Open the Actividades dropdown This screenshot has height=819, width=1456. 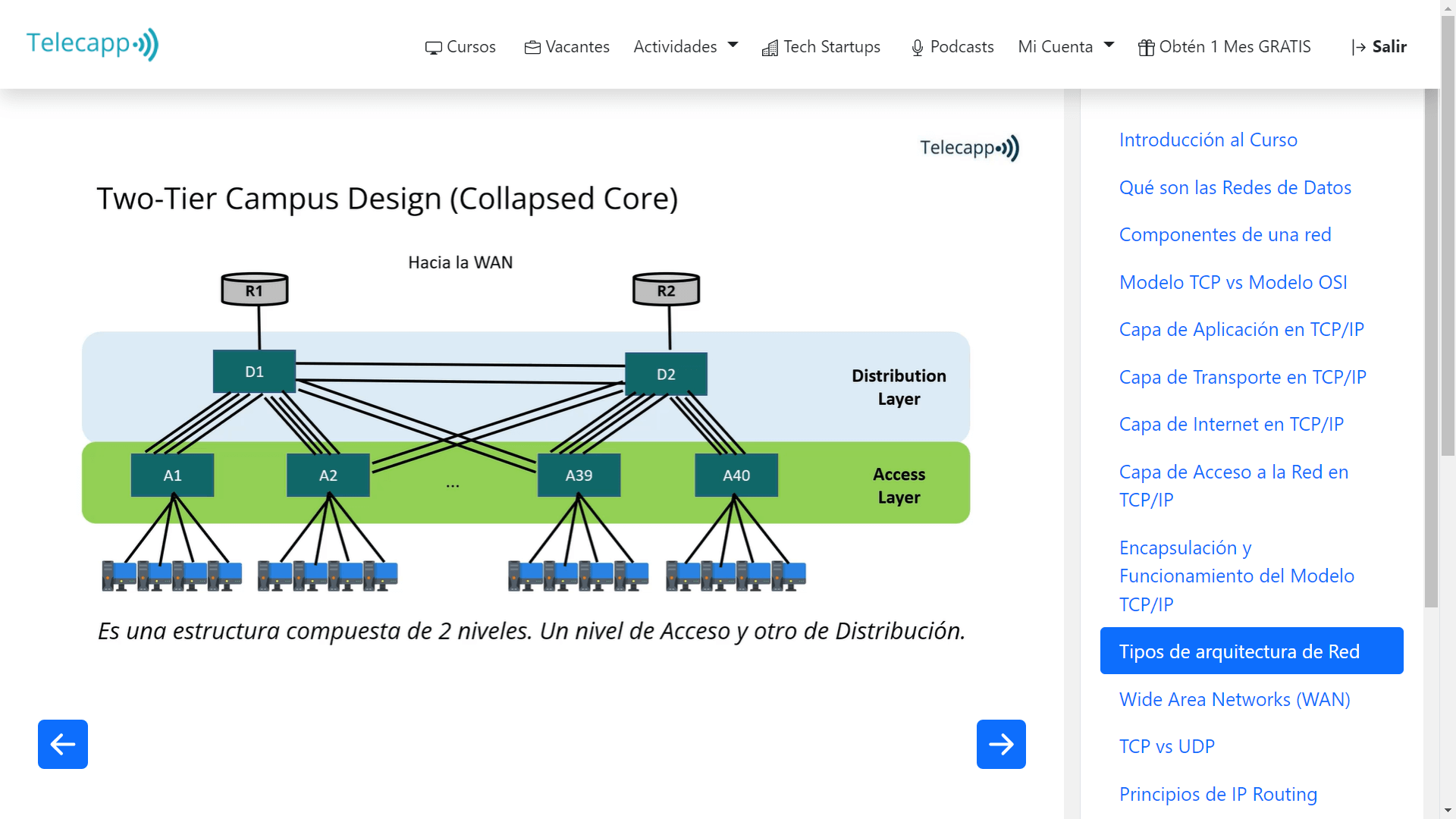pos(675,46)
